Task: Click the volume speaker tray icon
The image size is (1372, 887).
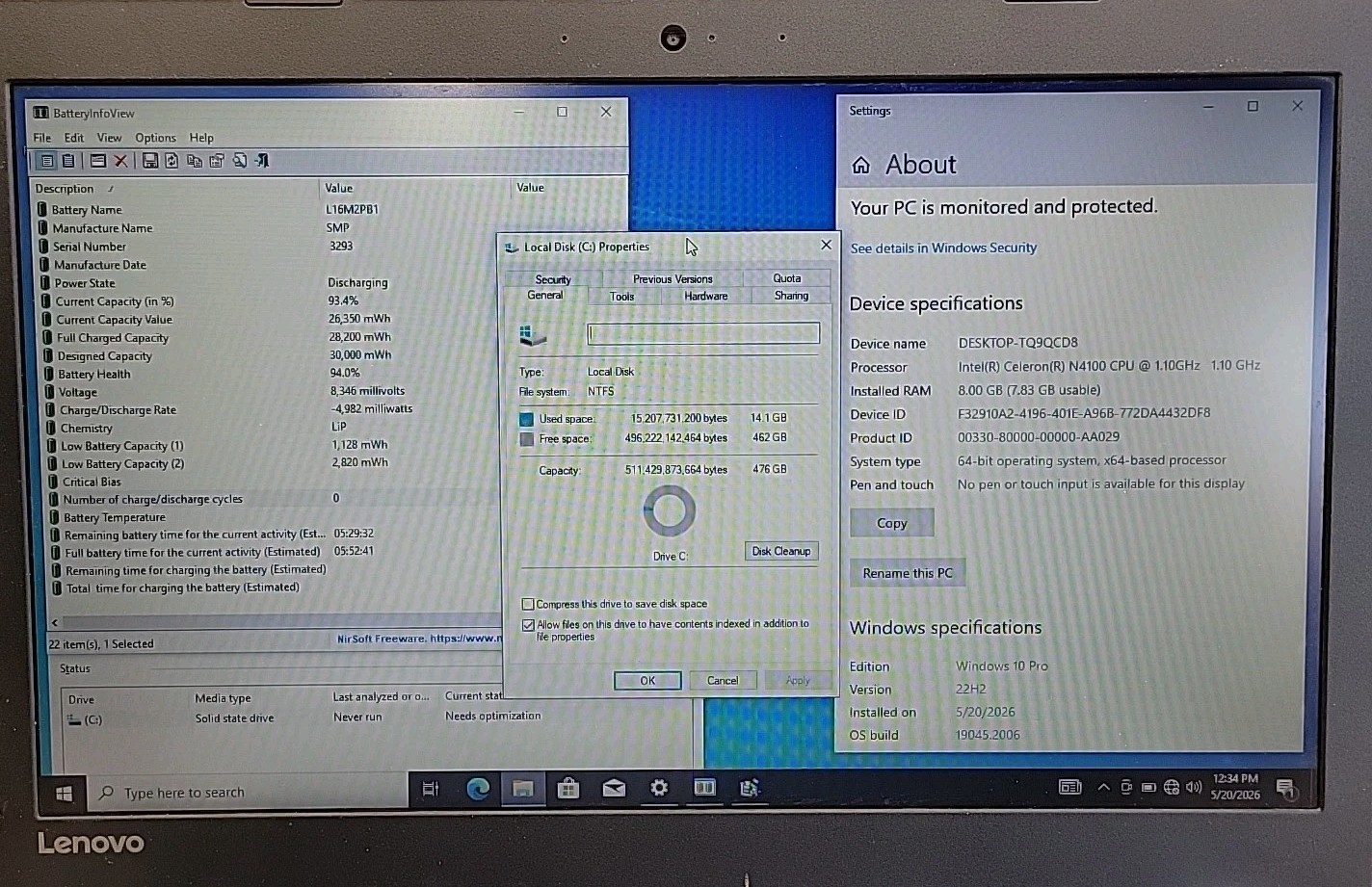Action: 1194,787
